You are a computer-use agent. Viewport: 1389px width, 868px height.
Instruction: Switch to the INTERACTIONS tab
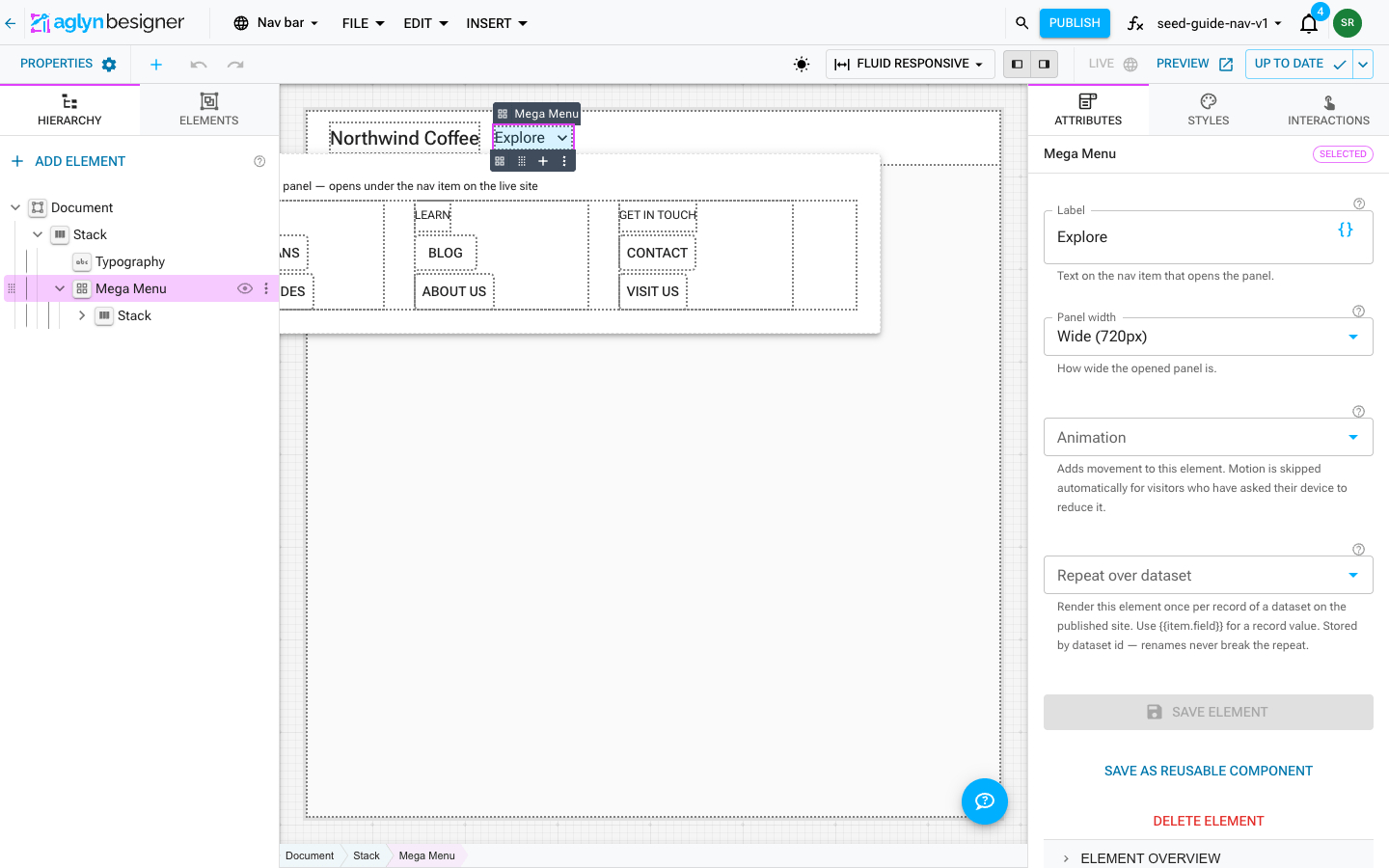tap(1328, 109)
